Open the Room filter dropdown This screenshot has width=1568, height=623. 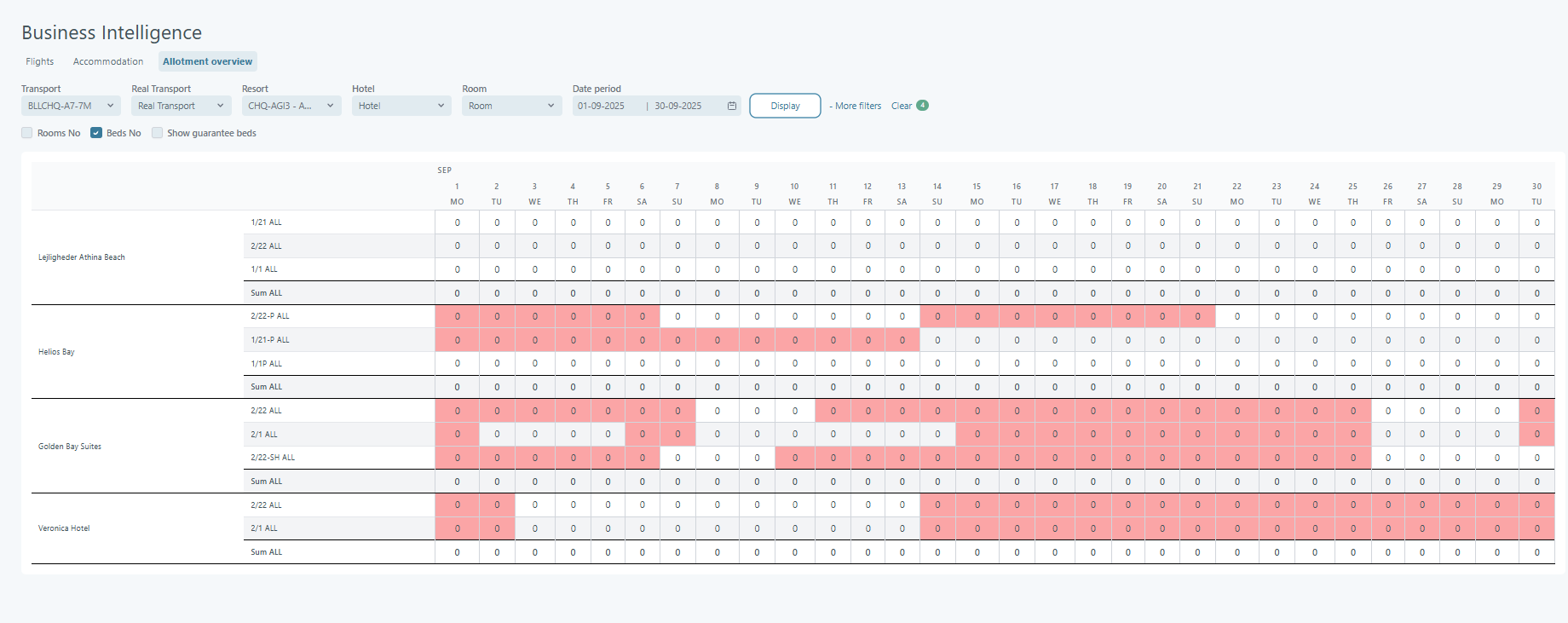[511, 106]
